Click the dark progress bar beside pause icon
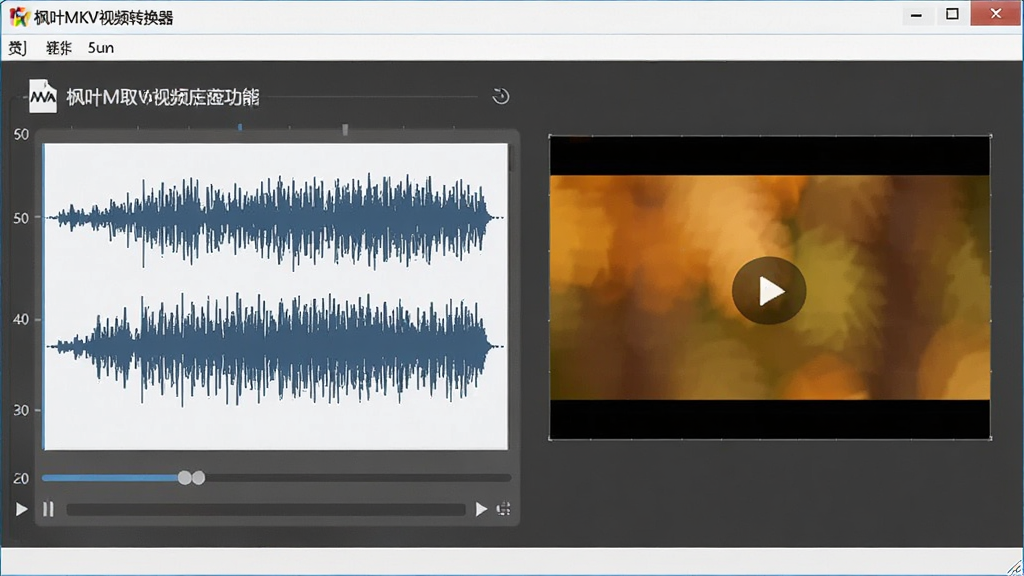1024x576 pixels. coord(266,509)
